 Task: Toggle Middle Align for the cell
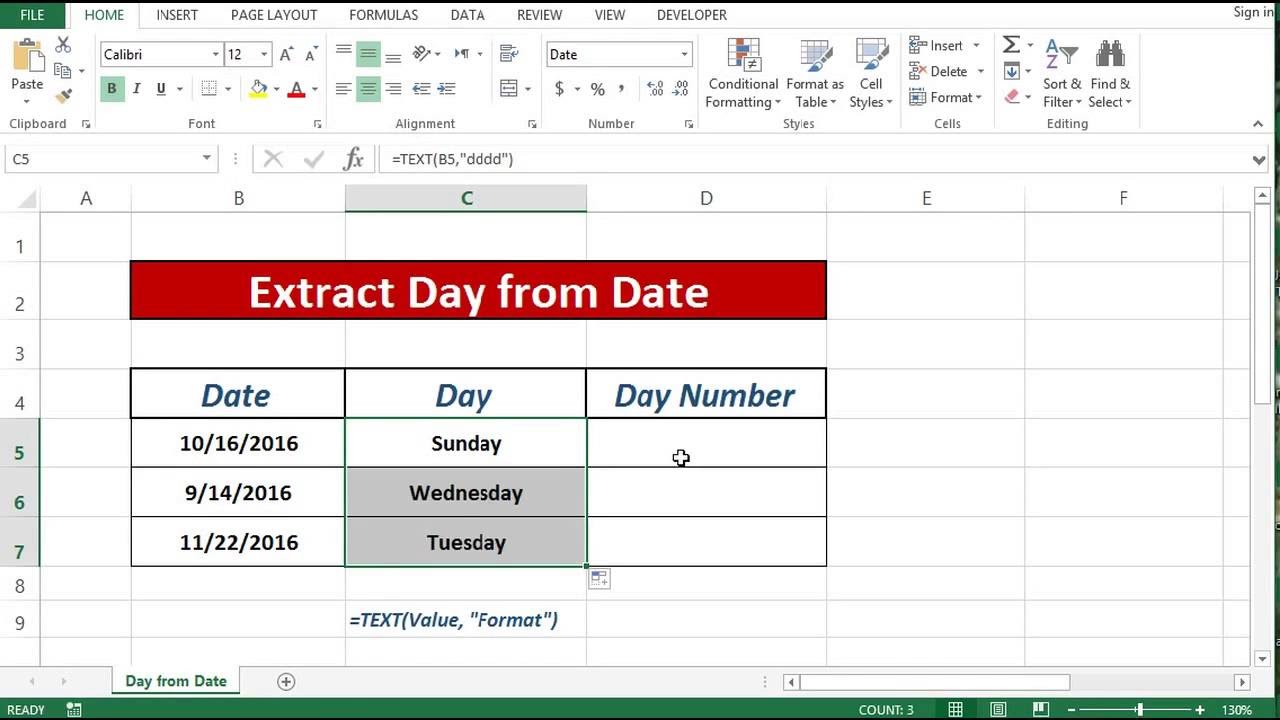tap(368, 54)
